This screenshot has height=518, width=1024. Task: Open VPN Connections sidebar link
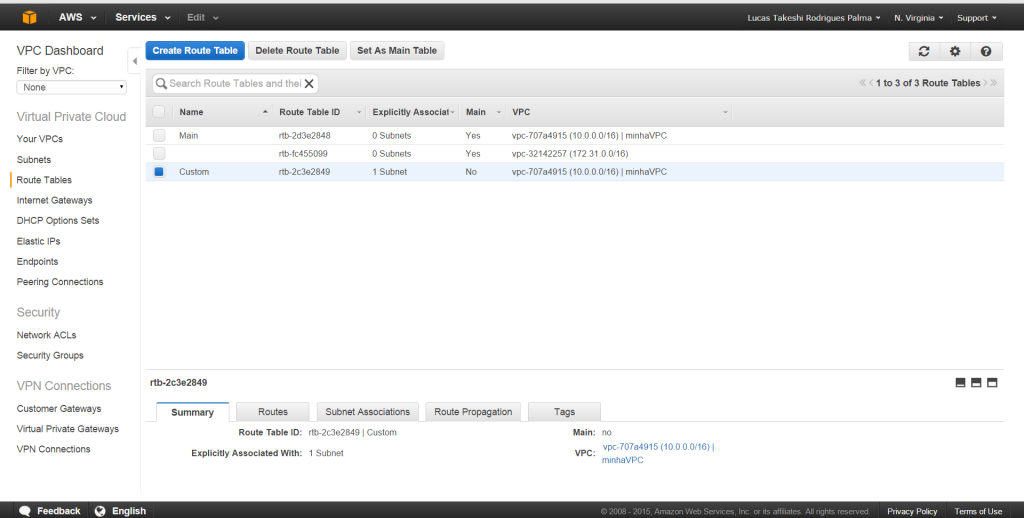point(54,449)
